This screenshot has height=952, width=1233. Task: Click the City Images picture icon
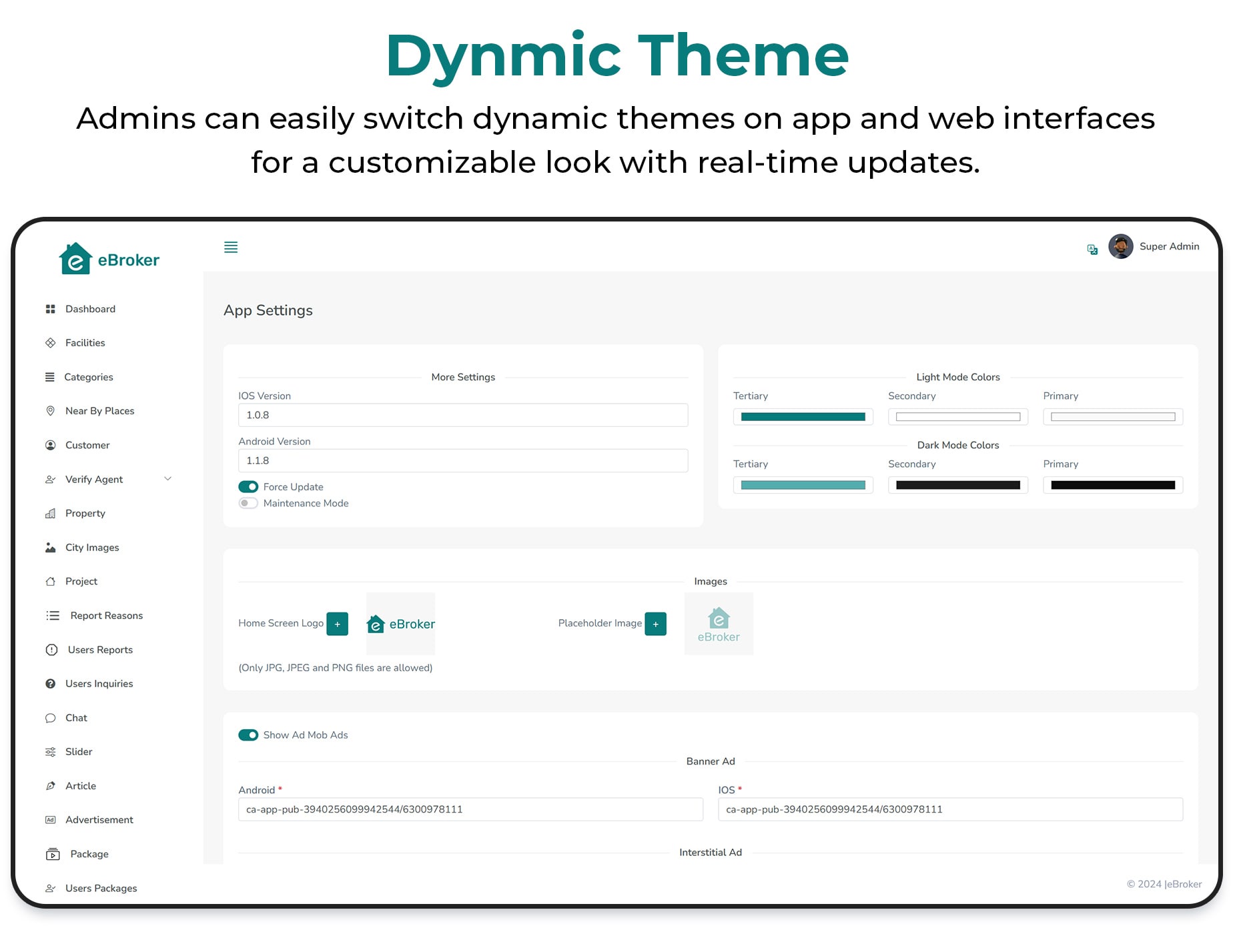[x=50, y=547]
